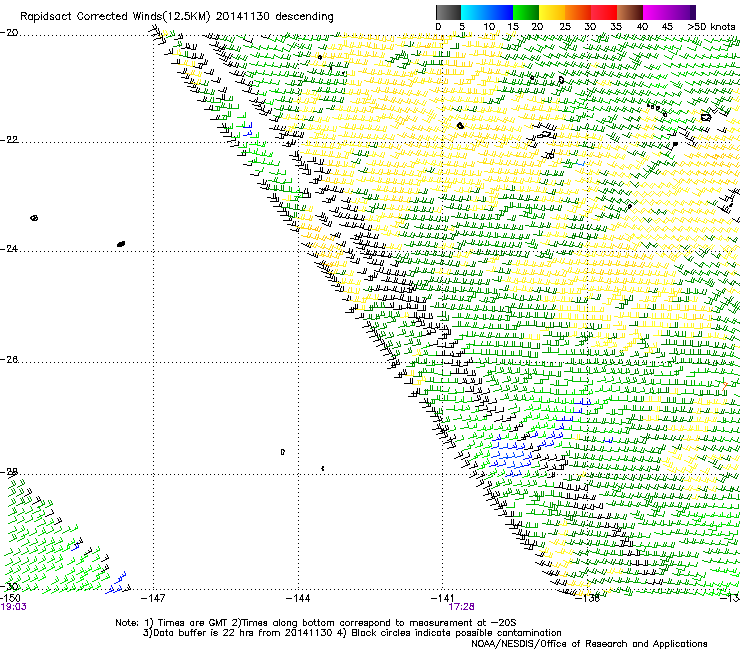Pick the red 30-35 knots legend swatch
The image size is (740, 650).
[x=604, y=12]
